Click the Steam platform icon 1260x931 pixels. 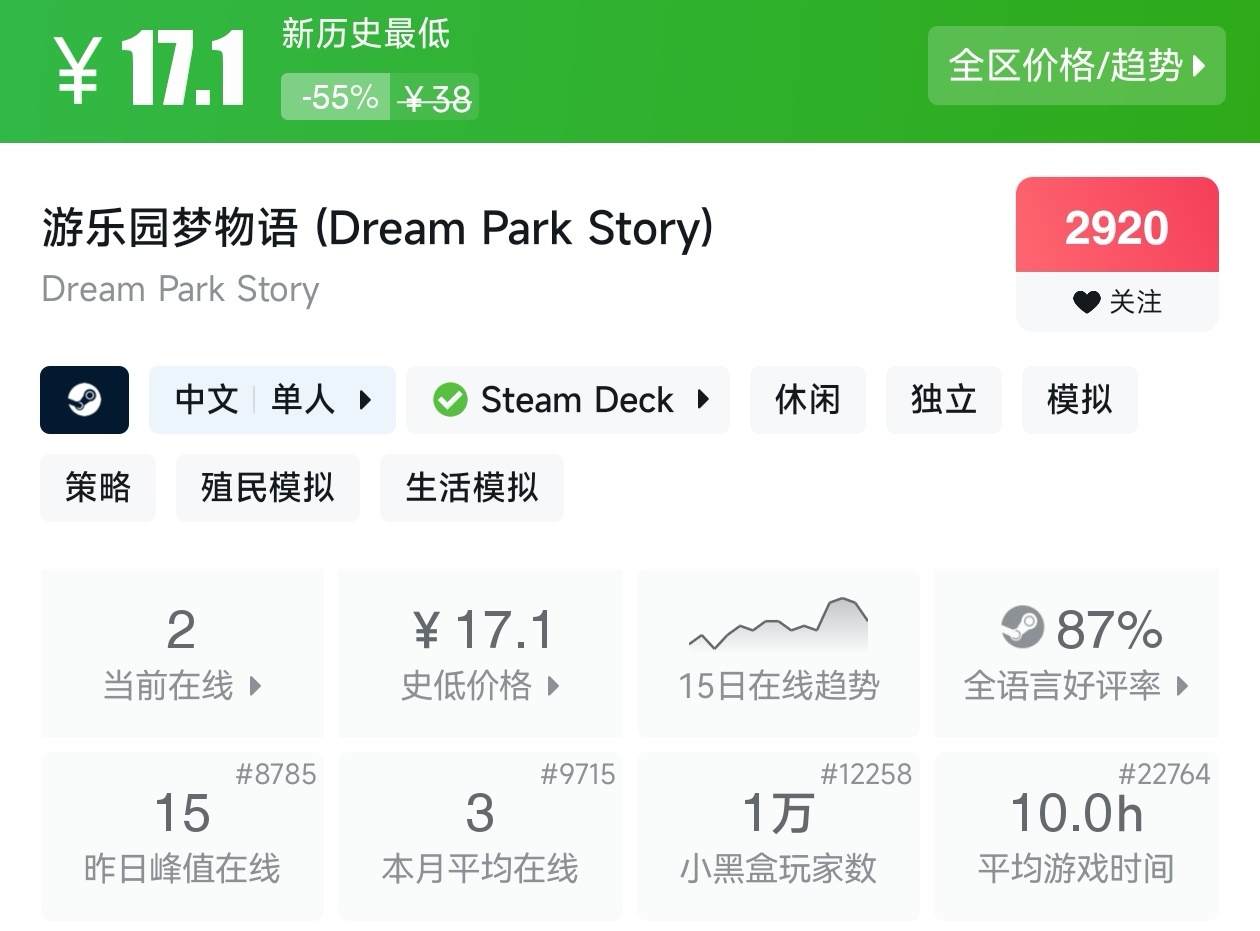click(x=84, y=400)
